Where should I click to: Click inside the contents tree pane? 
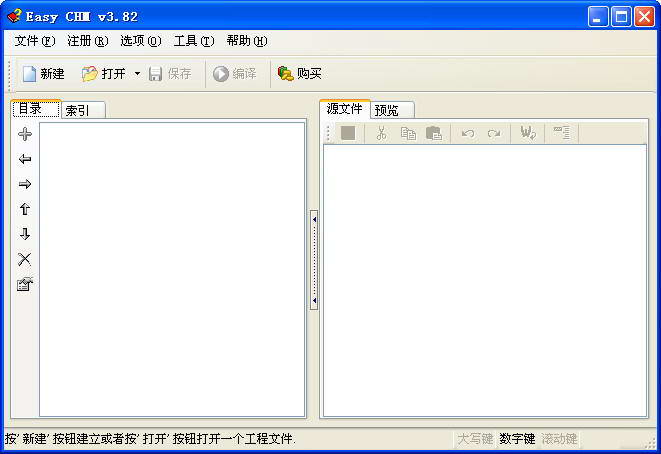172,270
